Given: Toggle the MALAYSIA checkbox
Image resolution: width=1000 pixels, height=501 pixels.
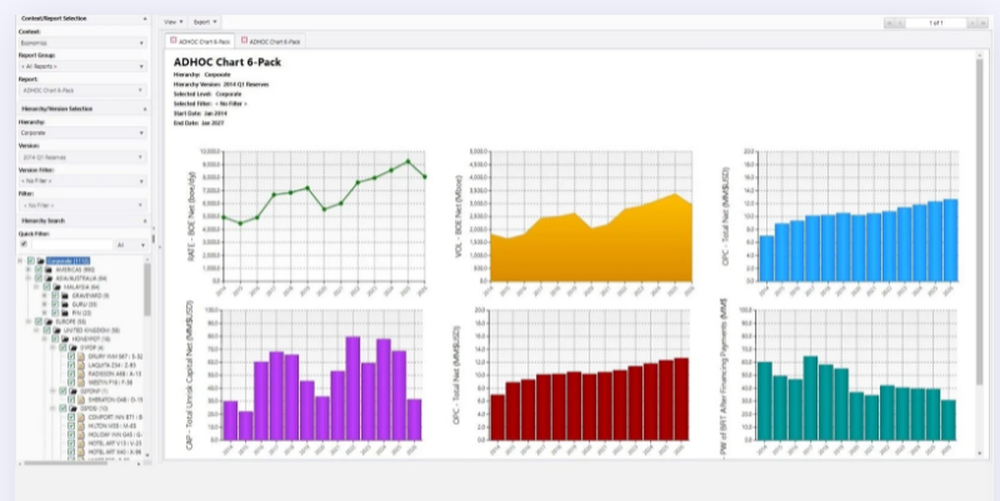Looking at the screenshot, I should (x=47, y=287).
